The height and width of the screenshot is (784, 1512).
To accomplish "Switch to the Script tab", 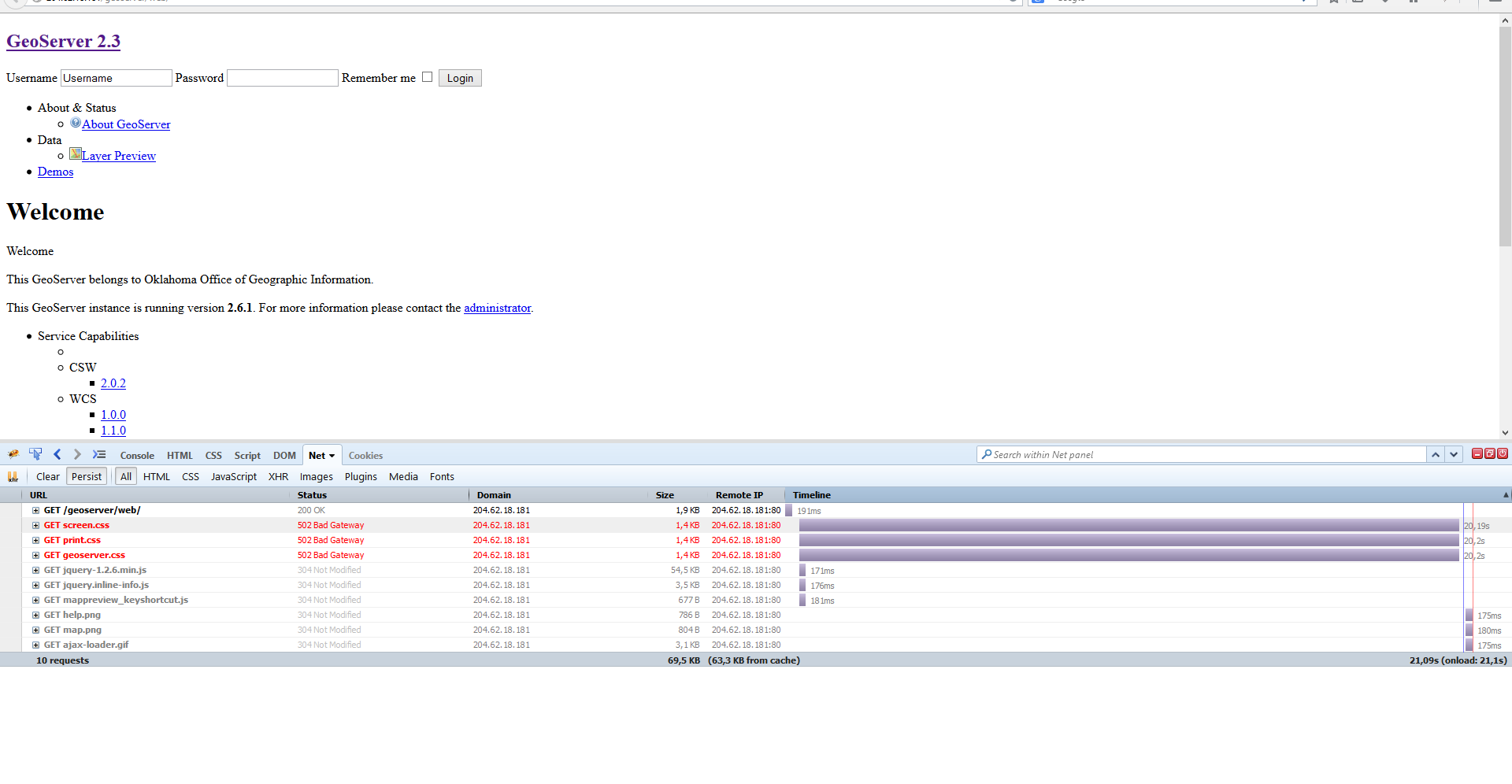I will point(247,455).
